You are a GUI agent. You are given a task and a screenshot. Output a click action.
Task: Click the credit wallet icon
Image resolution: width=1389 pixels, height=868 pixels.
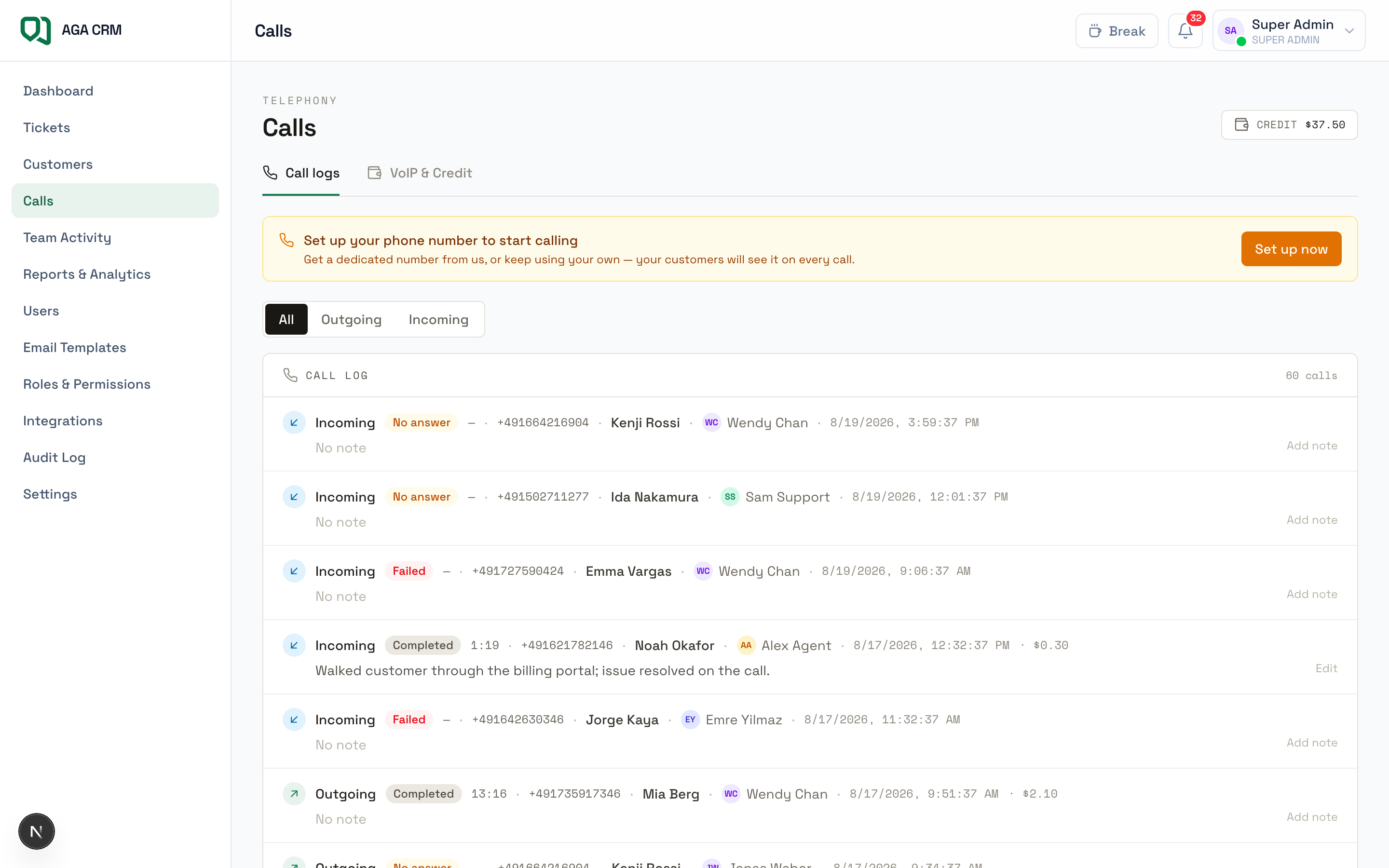1241,124
